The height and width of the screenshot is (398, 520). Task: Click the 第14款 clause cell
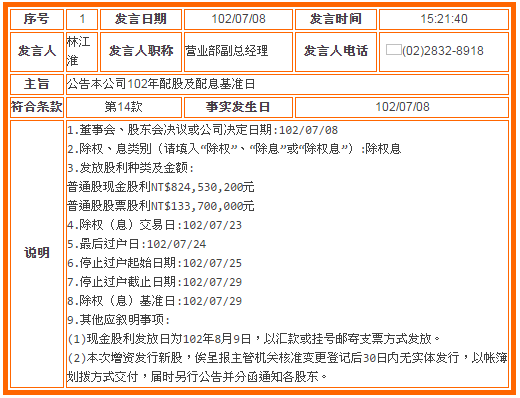(124, 107)
